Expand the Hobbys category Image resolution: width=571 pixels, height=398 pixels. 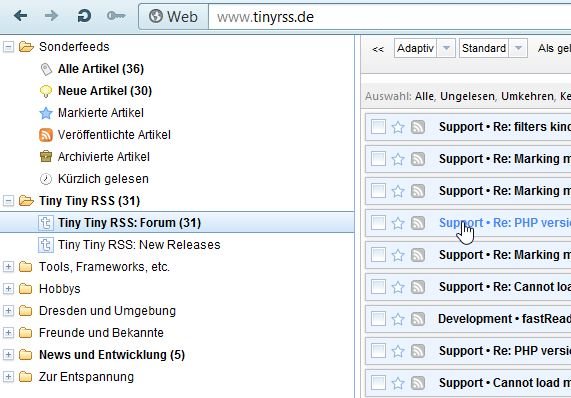[8, 289]
